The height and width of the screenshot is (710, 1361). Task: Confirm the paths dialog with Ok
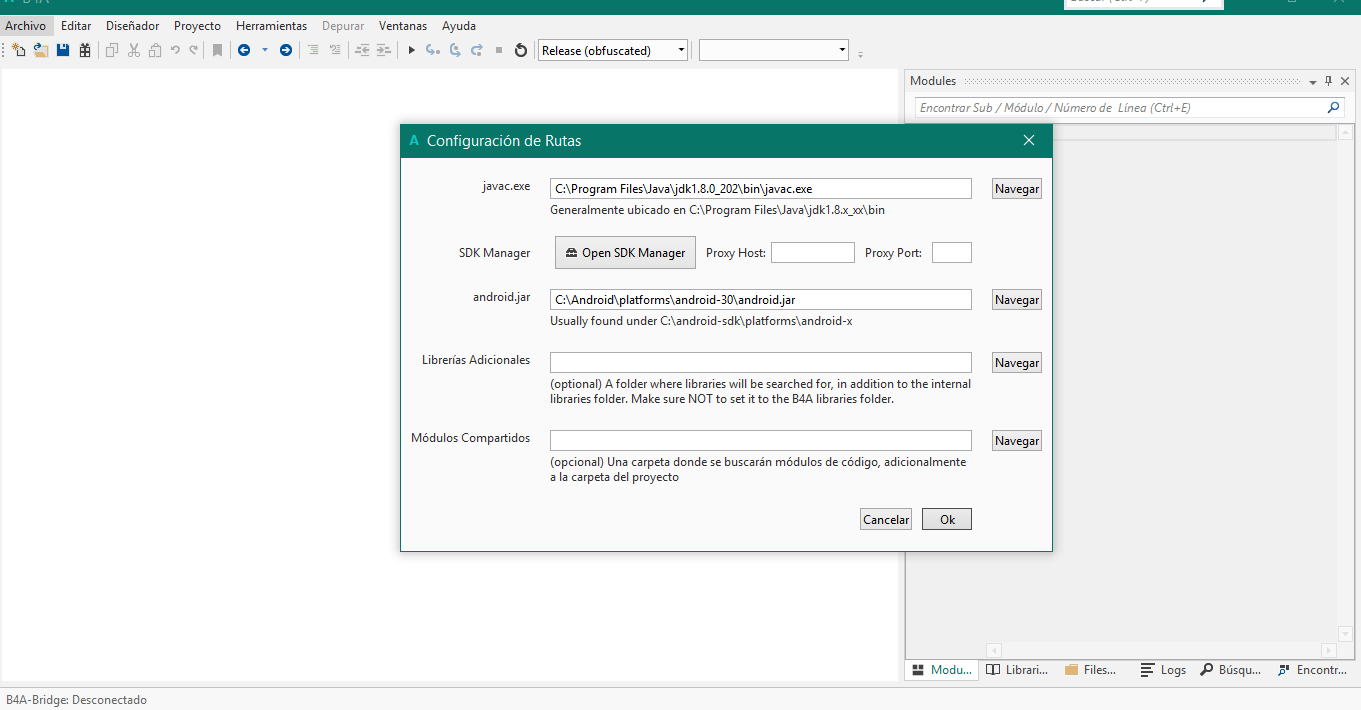click(x=946, y=519)
